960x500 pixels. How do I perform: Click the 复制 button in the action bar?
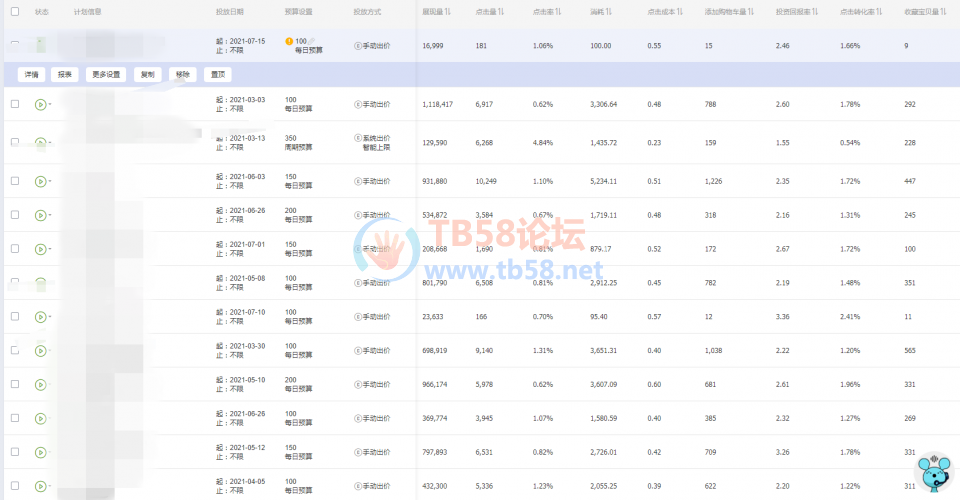[148, 75]
